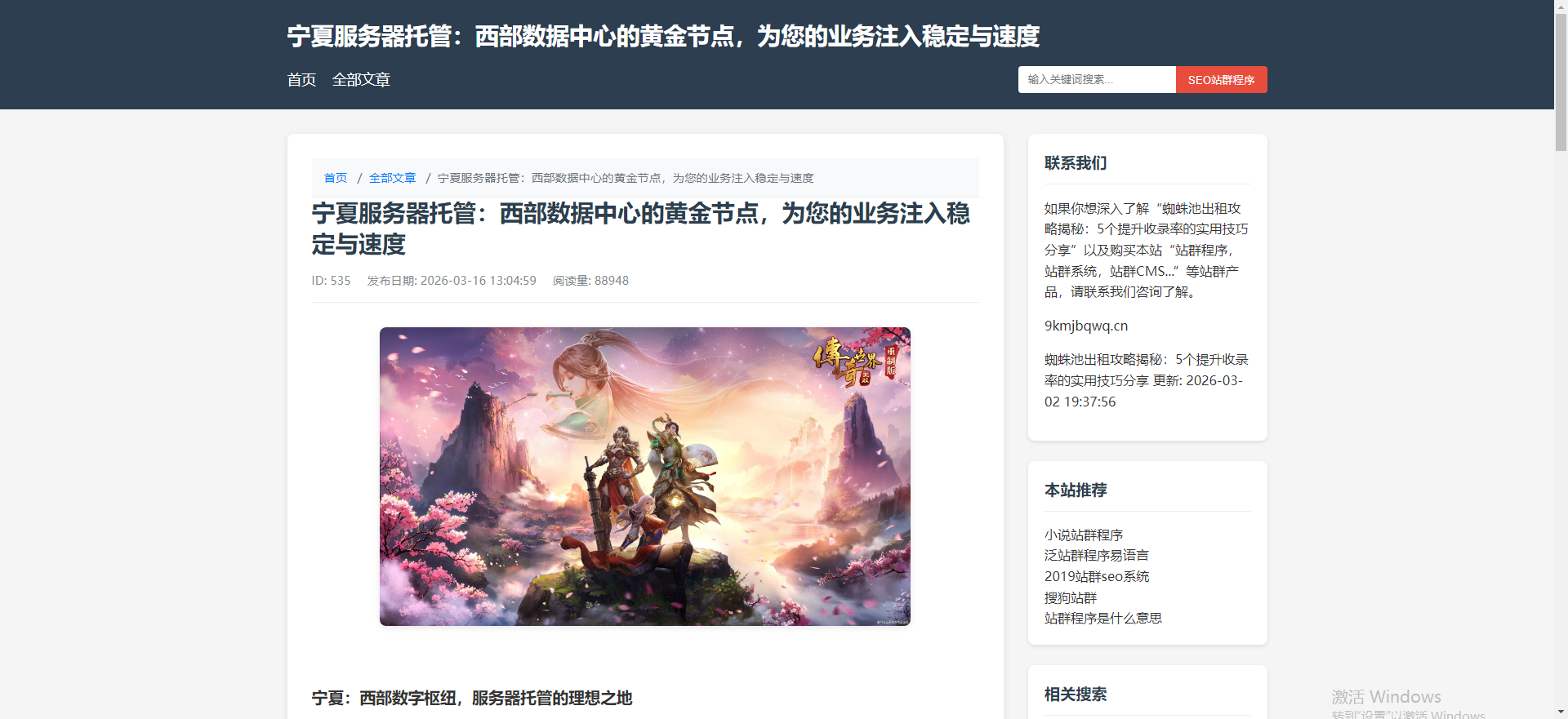This screenshot has width=1568, height=719.
Task: Click the 全部文章 breadcrumb link
Action: coord(393,178)
